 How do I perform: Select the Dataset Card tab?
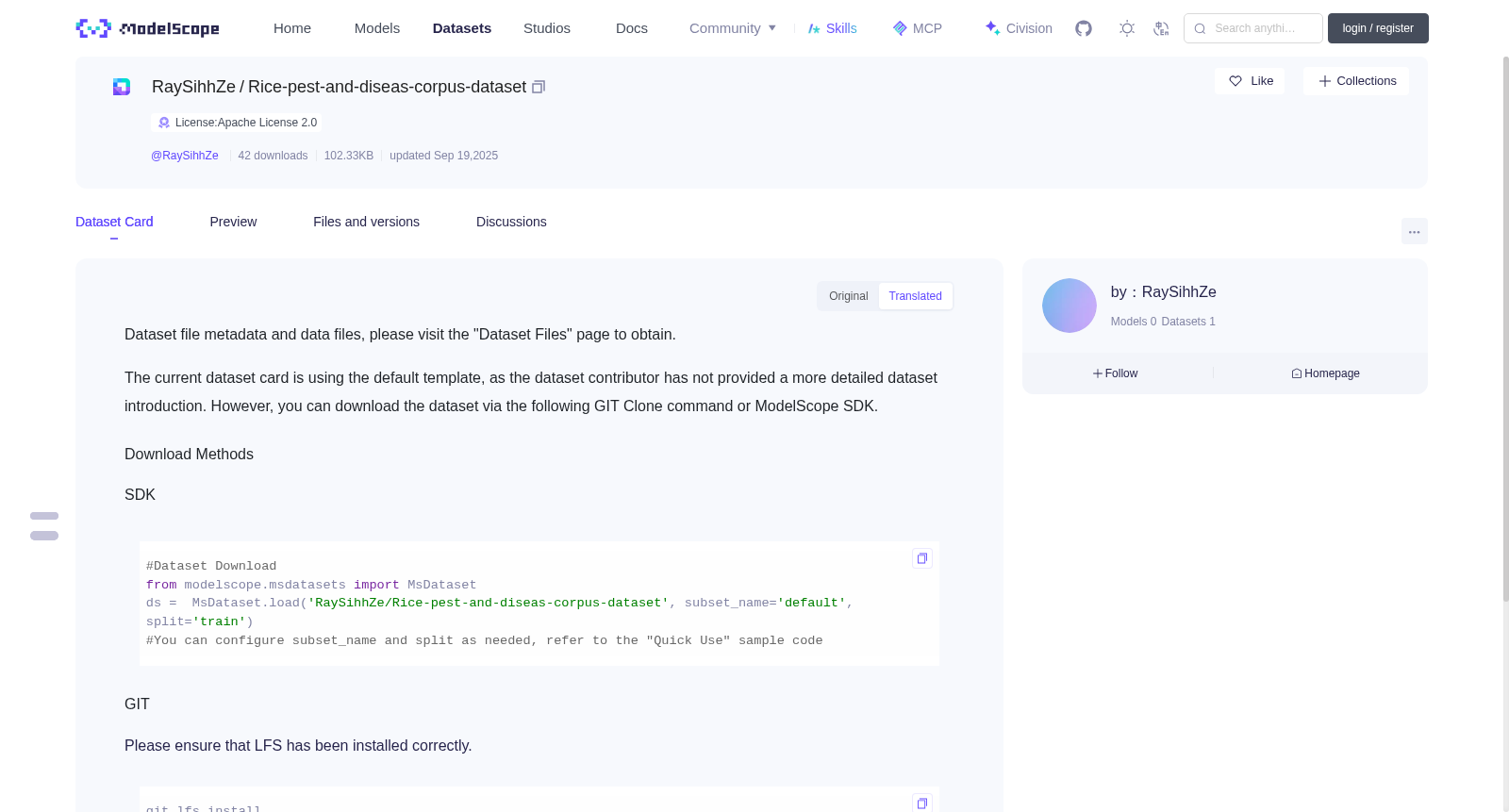tap(114, 222)
